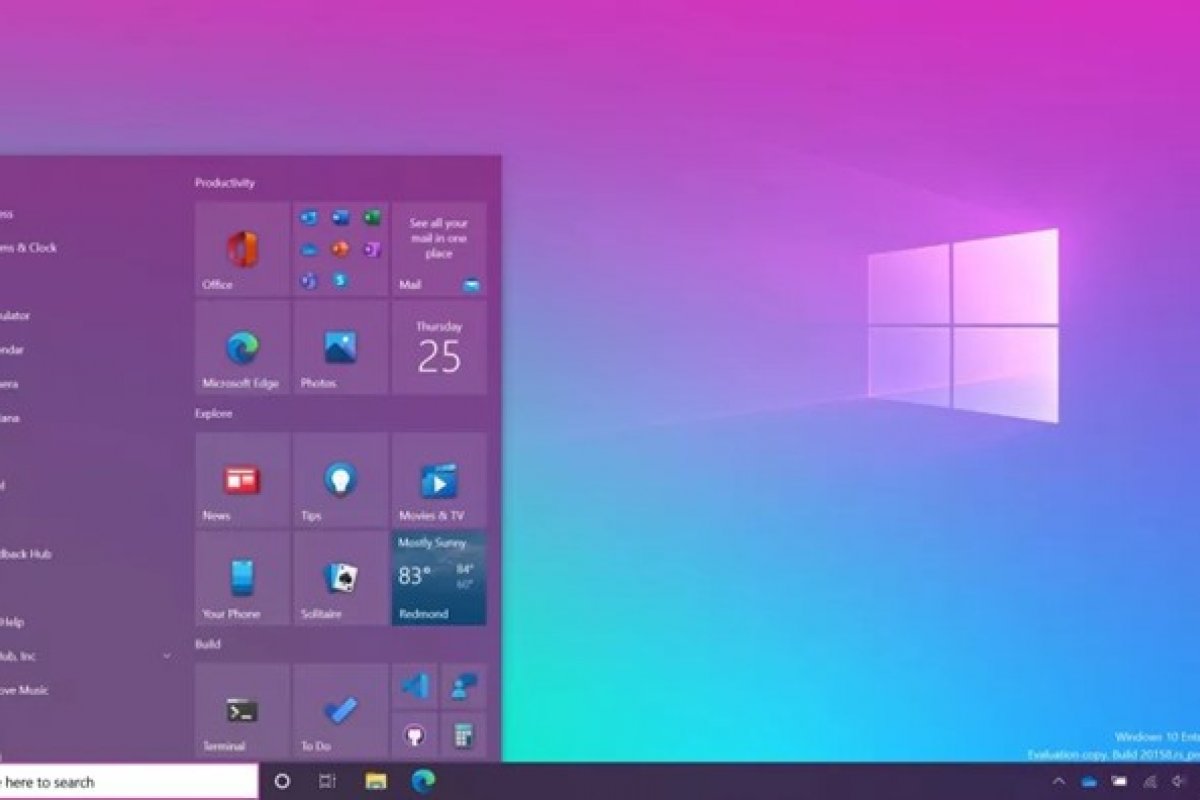Open the News tile
The width and height of the screenshot is (1200, 800).
pyautogui.click(x=242, y=480)
